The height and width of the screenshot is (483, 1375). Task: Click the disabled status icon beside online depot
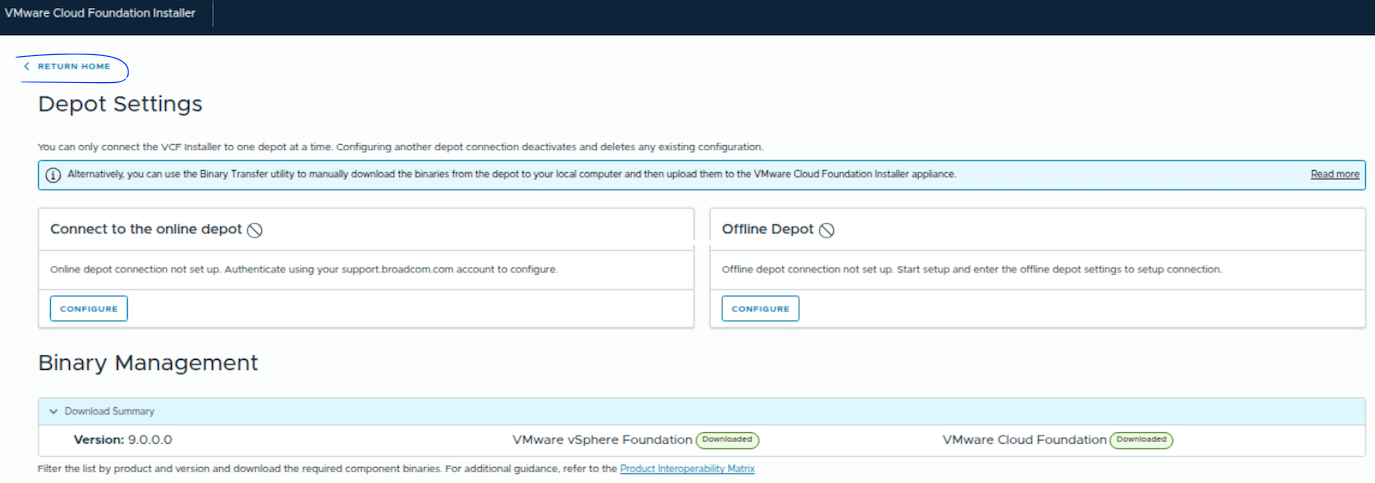tap(255, 230)
